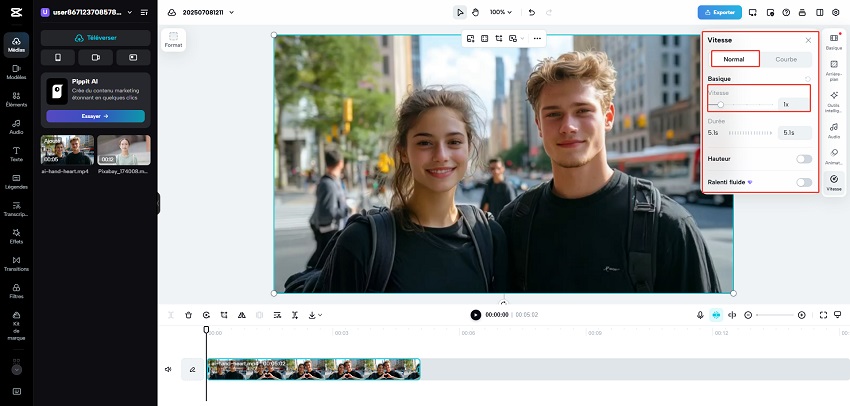Click the Téléverser upload button
Viewport: 850px width, 406px height.
click(95, 38)
